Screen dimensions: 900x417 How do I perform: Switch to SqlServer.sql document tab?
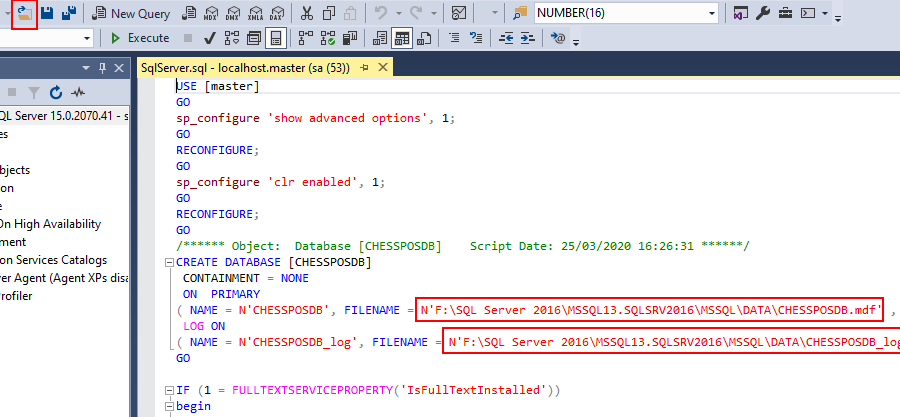(245, 68)
